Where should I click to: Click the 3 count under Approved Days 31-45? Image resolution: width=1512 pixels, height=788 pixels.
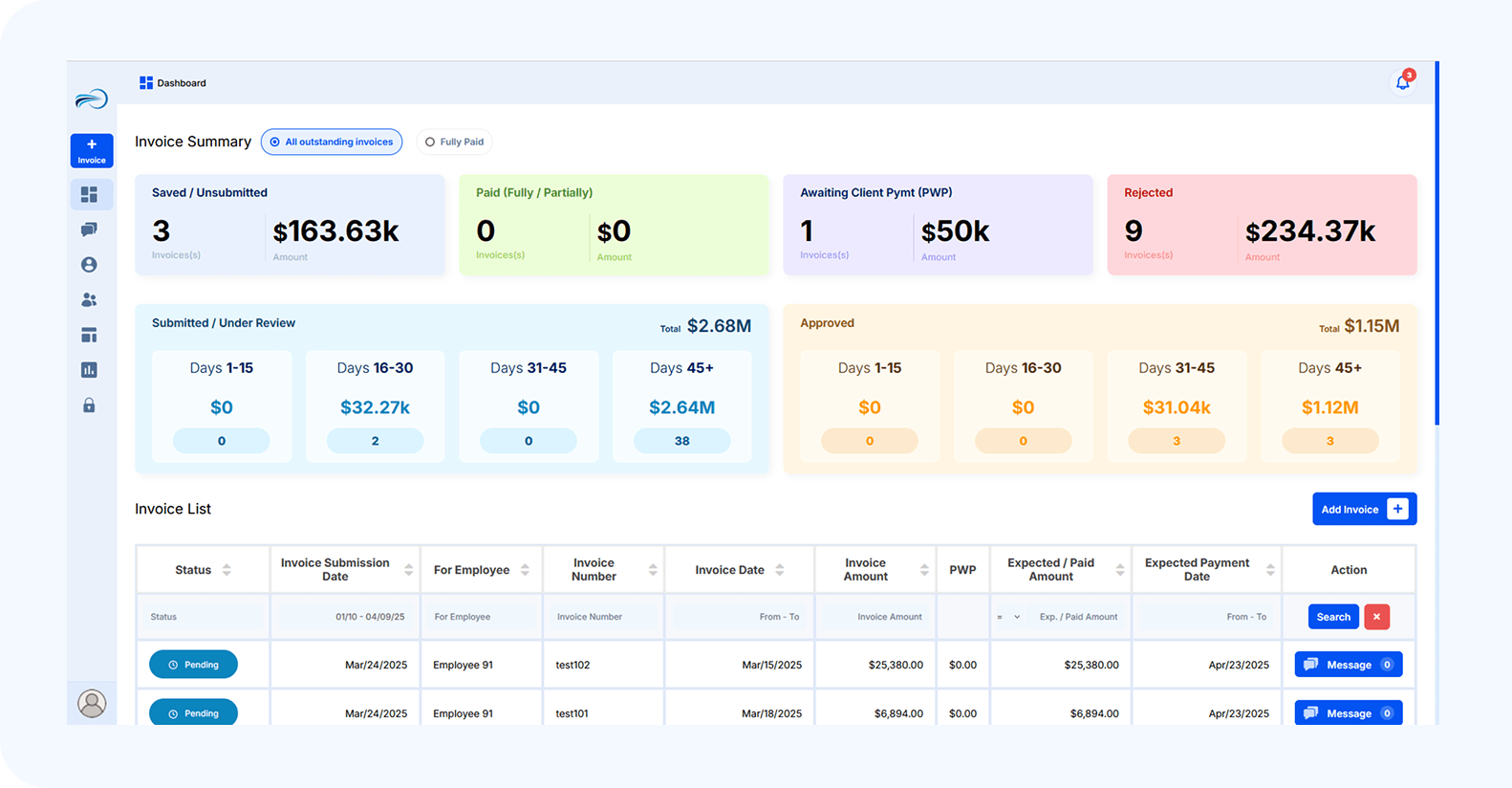(x=1177, y=441)
